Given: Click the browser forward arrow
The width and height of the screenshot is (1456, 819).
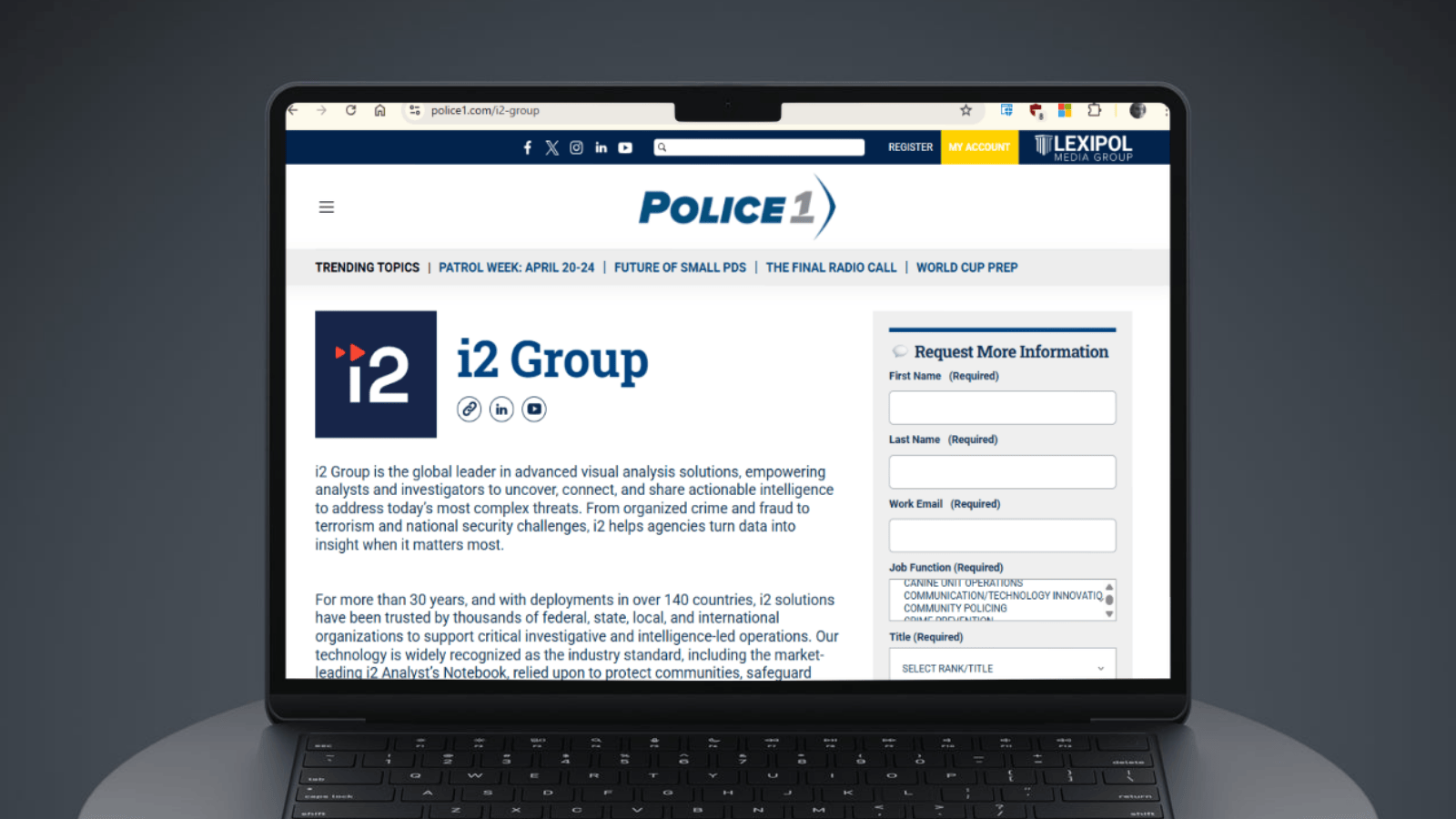Looking at the screenshot, I should click(321, 110).
